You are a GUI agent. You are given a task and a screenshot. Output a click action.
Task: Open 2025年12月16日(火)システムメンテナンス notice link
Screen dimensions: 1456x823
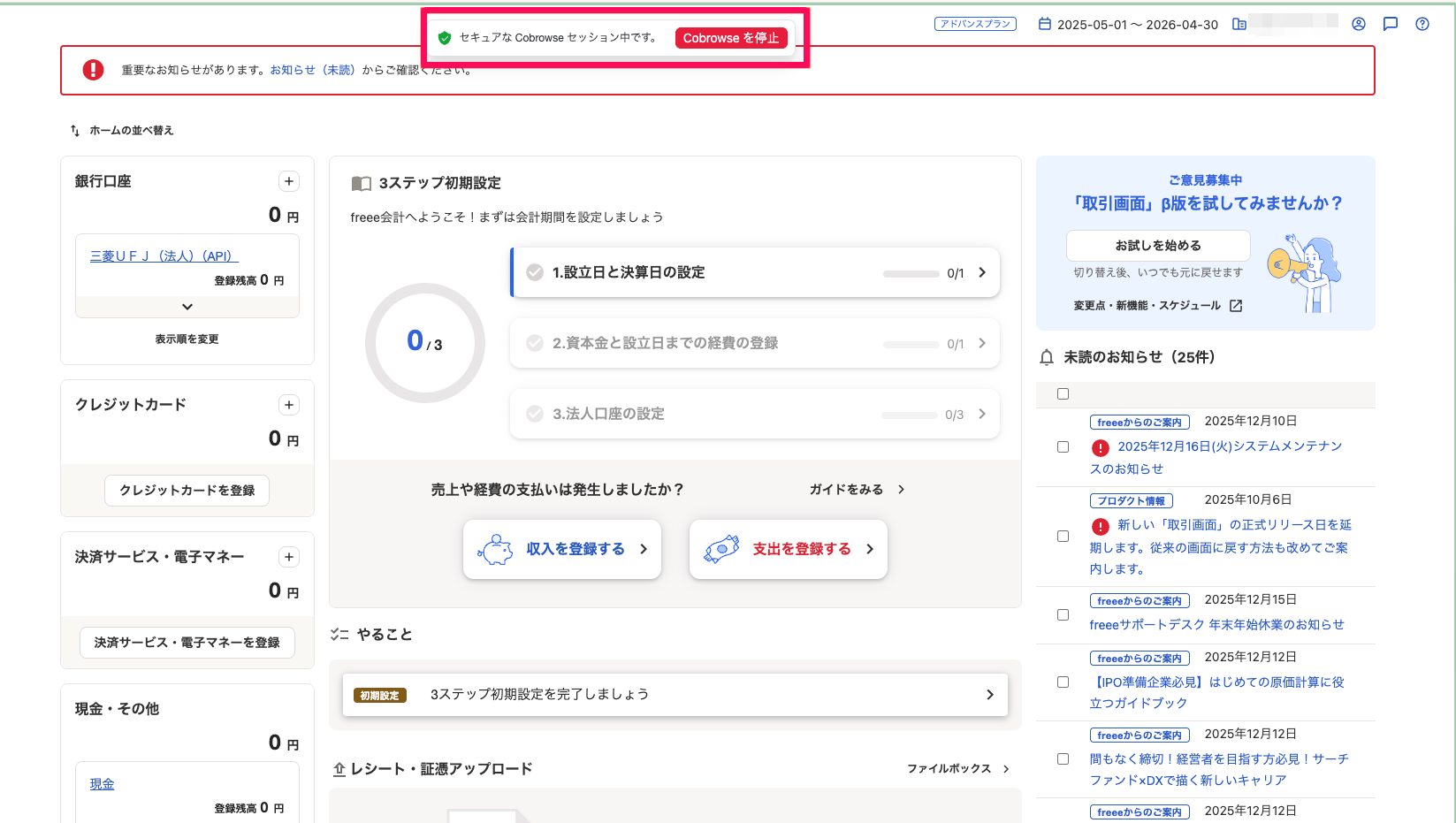click(x=1216, y=458)
